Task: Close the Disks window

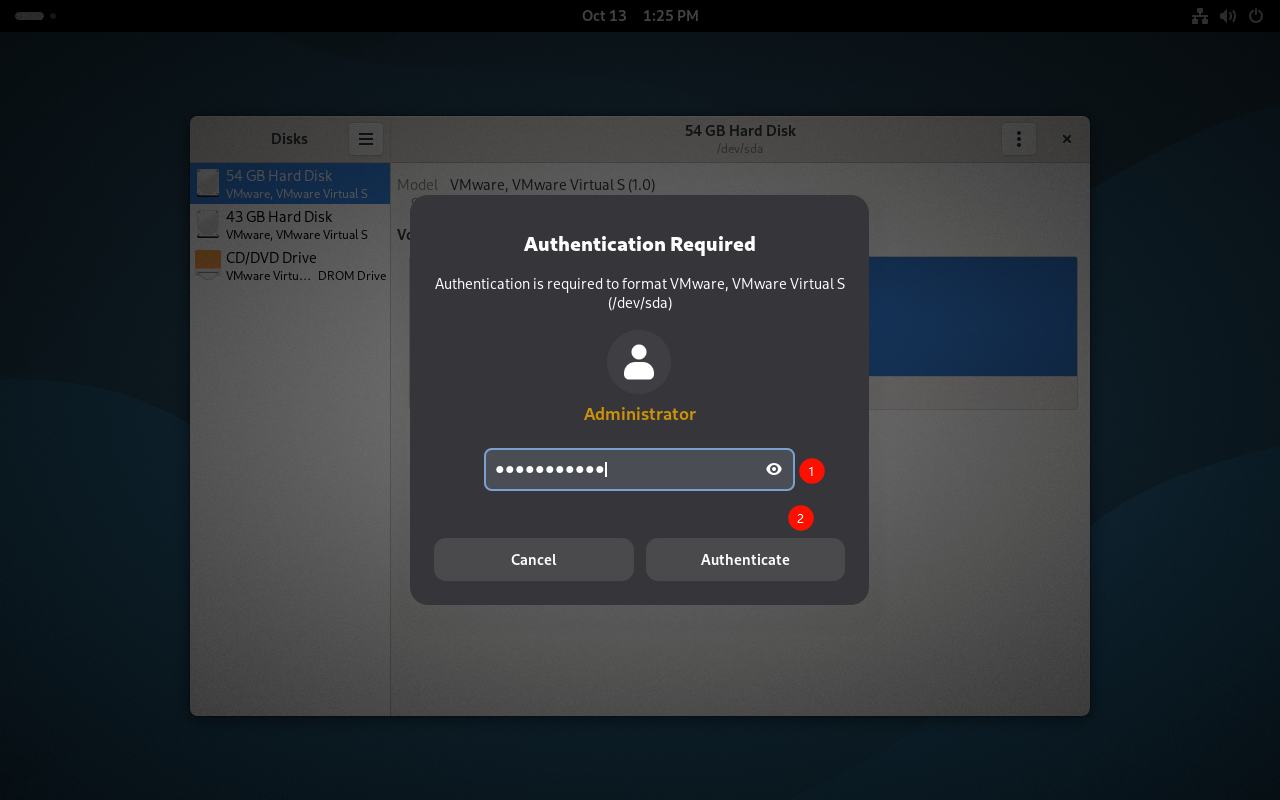Action: click(1067, 139)
